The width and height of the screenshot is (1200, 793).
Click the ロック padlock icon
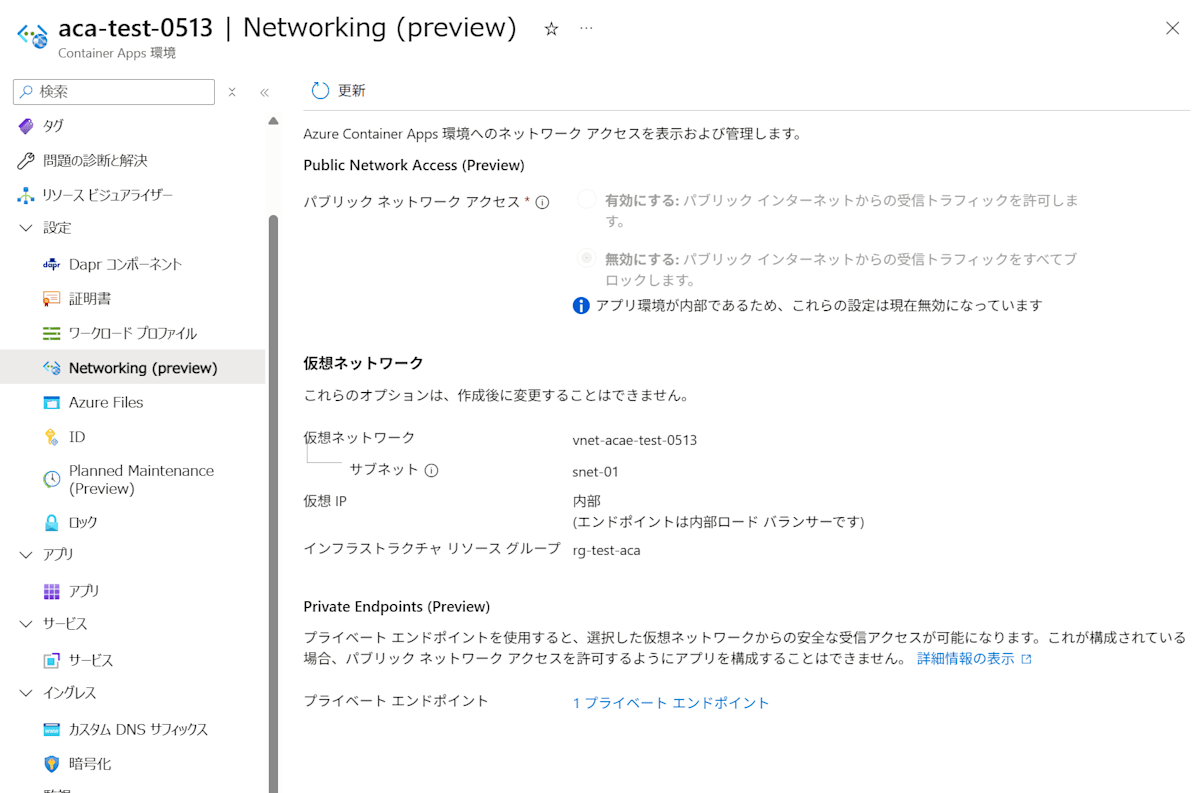click(x=52, y=522)
